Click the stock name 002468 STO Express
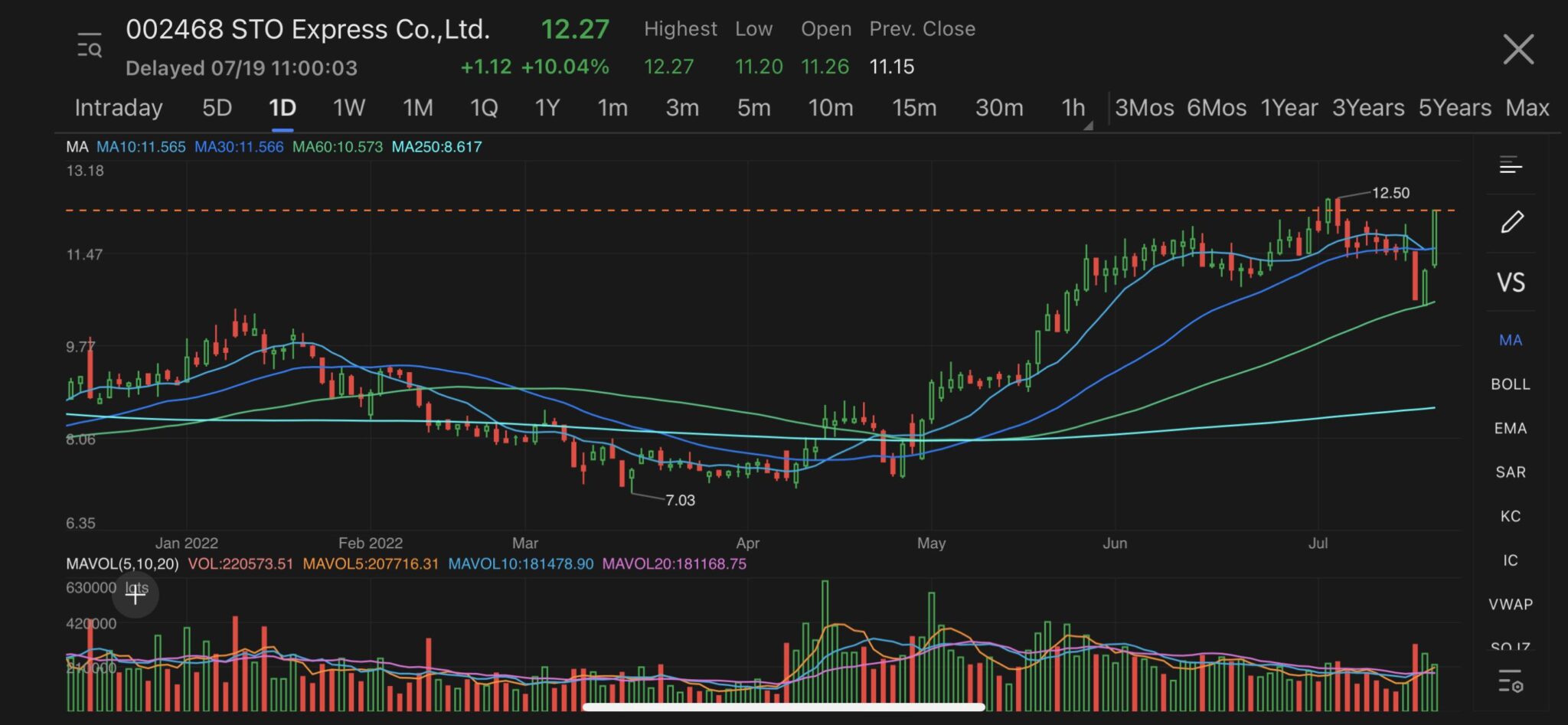The height and width of the screenshot is (725, 1568). click(308, 30)
